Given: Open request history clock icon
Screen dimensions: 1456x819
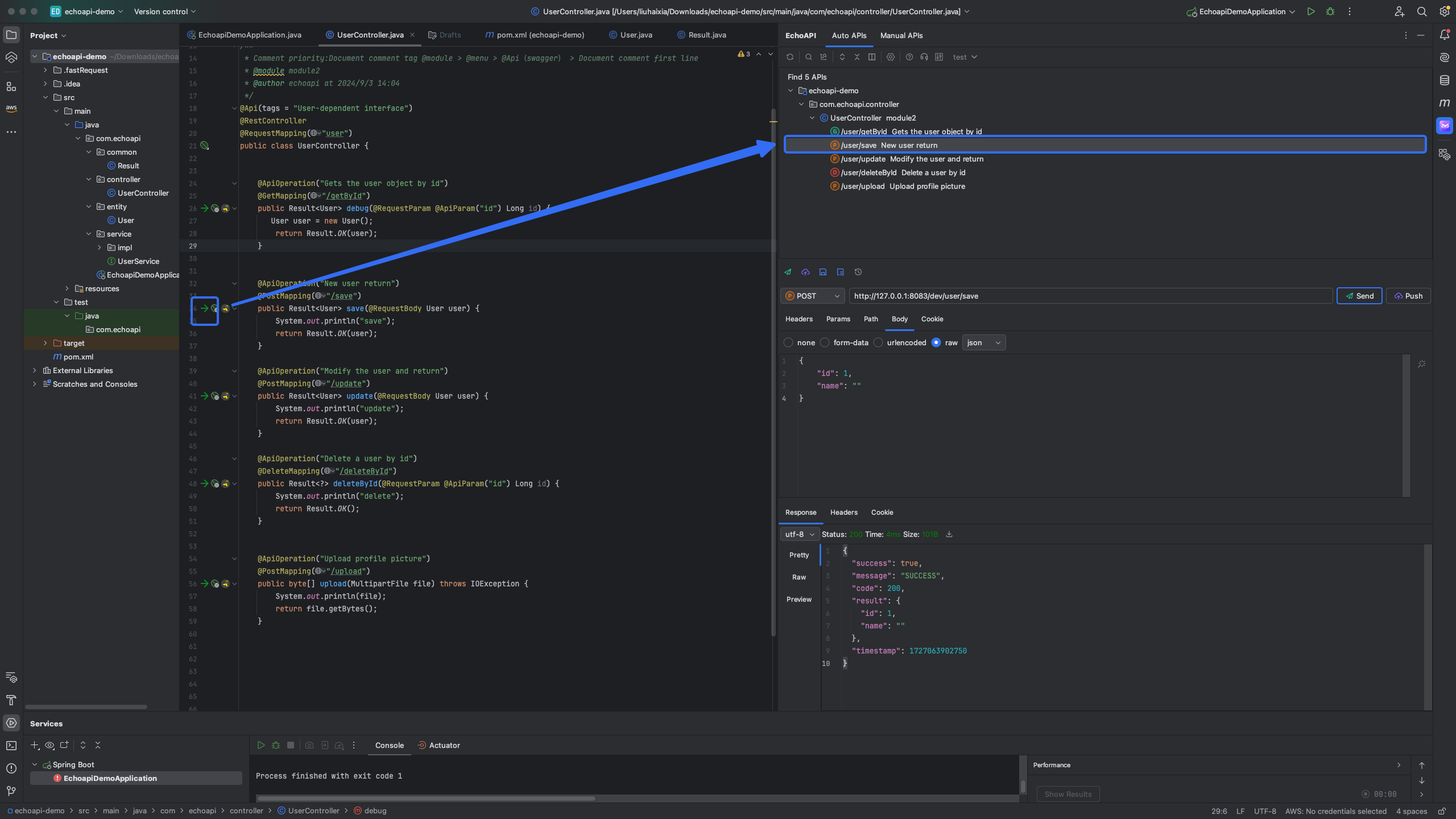Looking at the screenshot, I should tap(858, 272).
